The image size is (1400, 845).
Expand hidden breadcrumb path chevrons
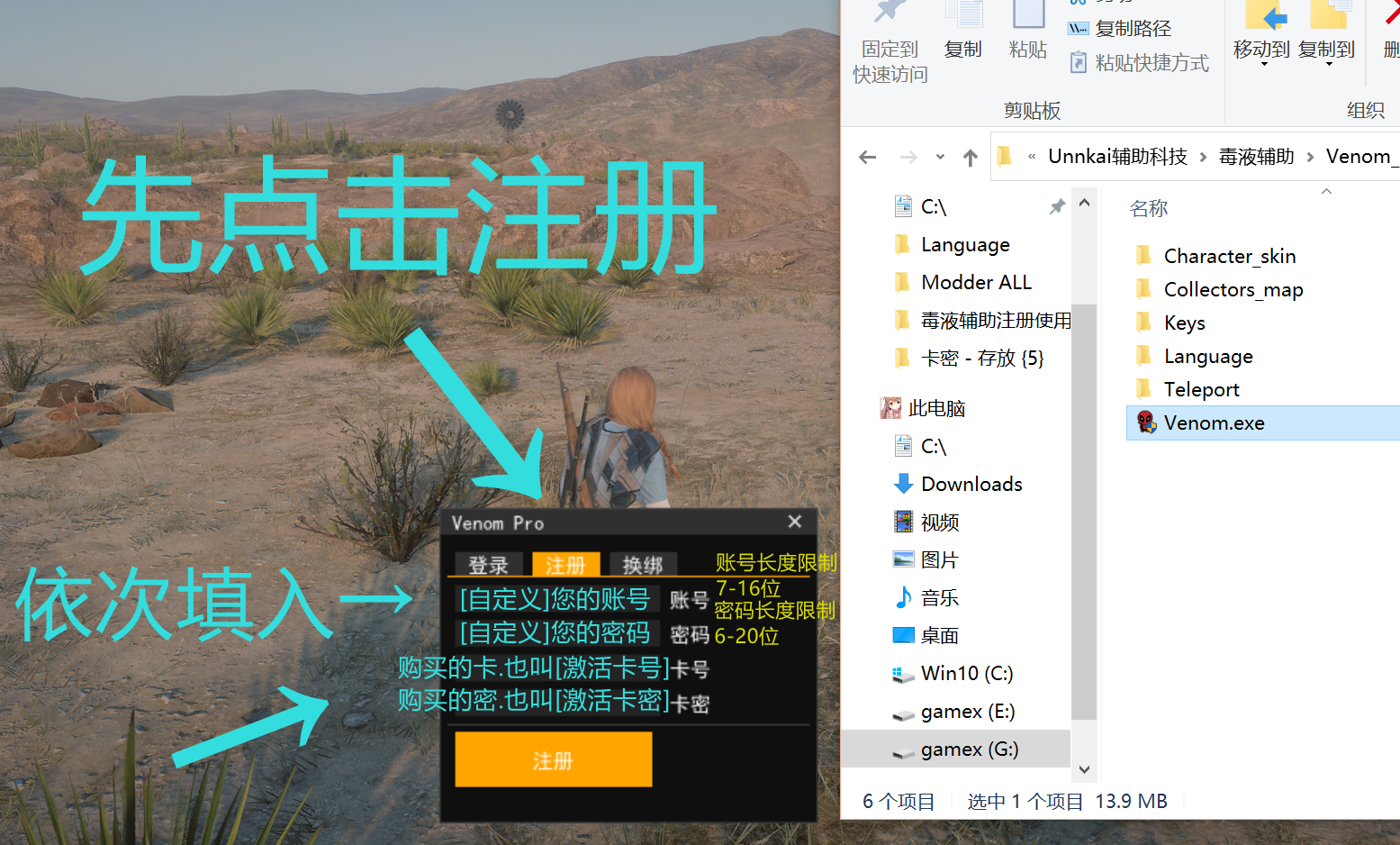[1032, 157]
